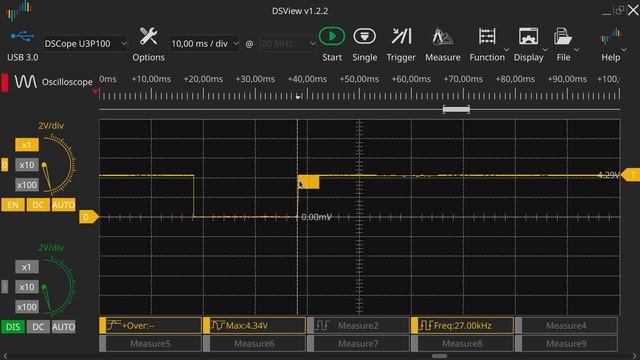This screenshot has height=360, width=640.
Task: Adjust channel 0 yellow volts/div dial
Action: tap(58, 165)
